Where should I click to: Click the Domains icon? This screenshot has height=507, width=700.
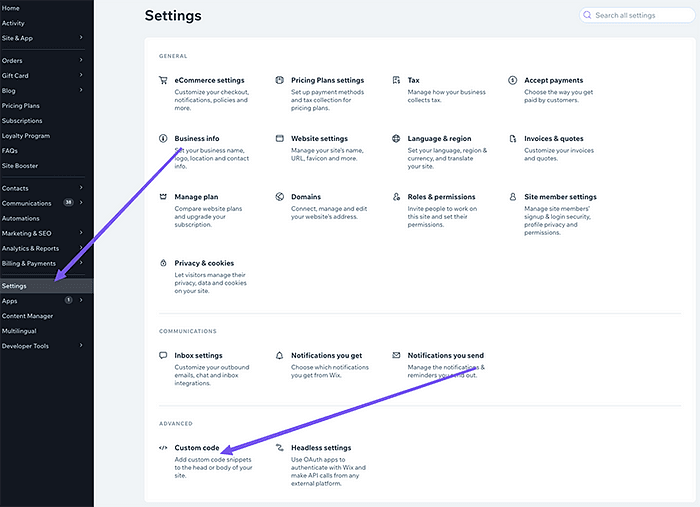(x=280, y=197)
